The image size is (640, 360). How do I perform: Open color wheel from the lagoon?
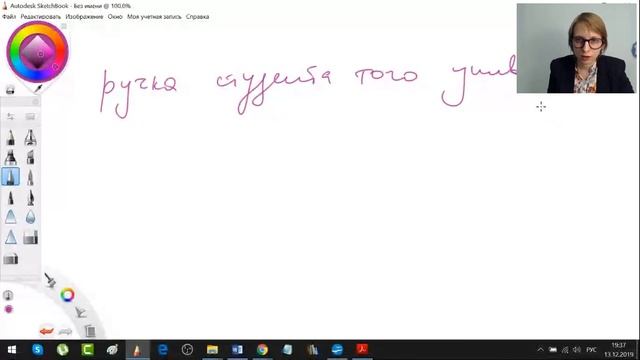[x=67, y=295]
